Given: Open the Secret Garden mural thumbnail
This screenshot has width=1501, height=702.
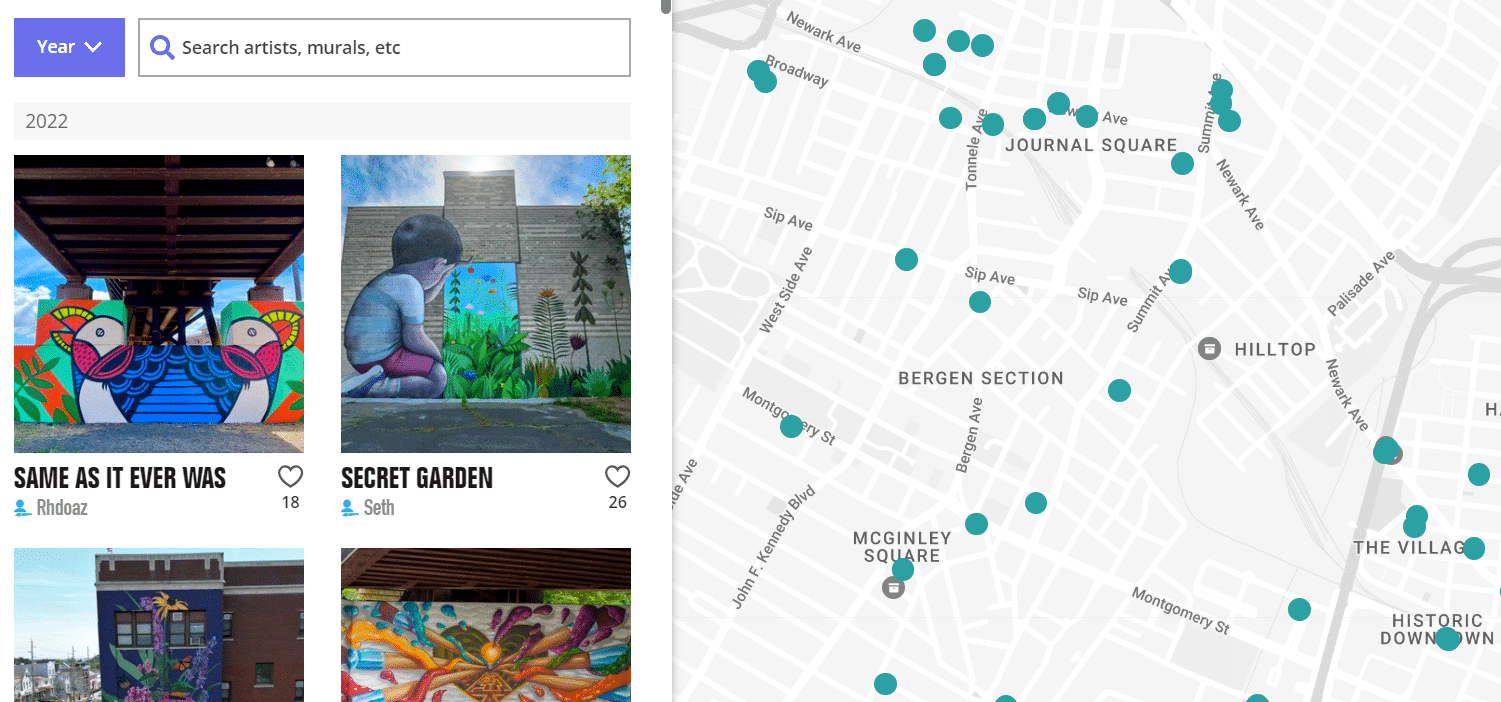Looking at the screenshot, I should (486, 304).
